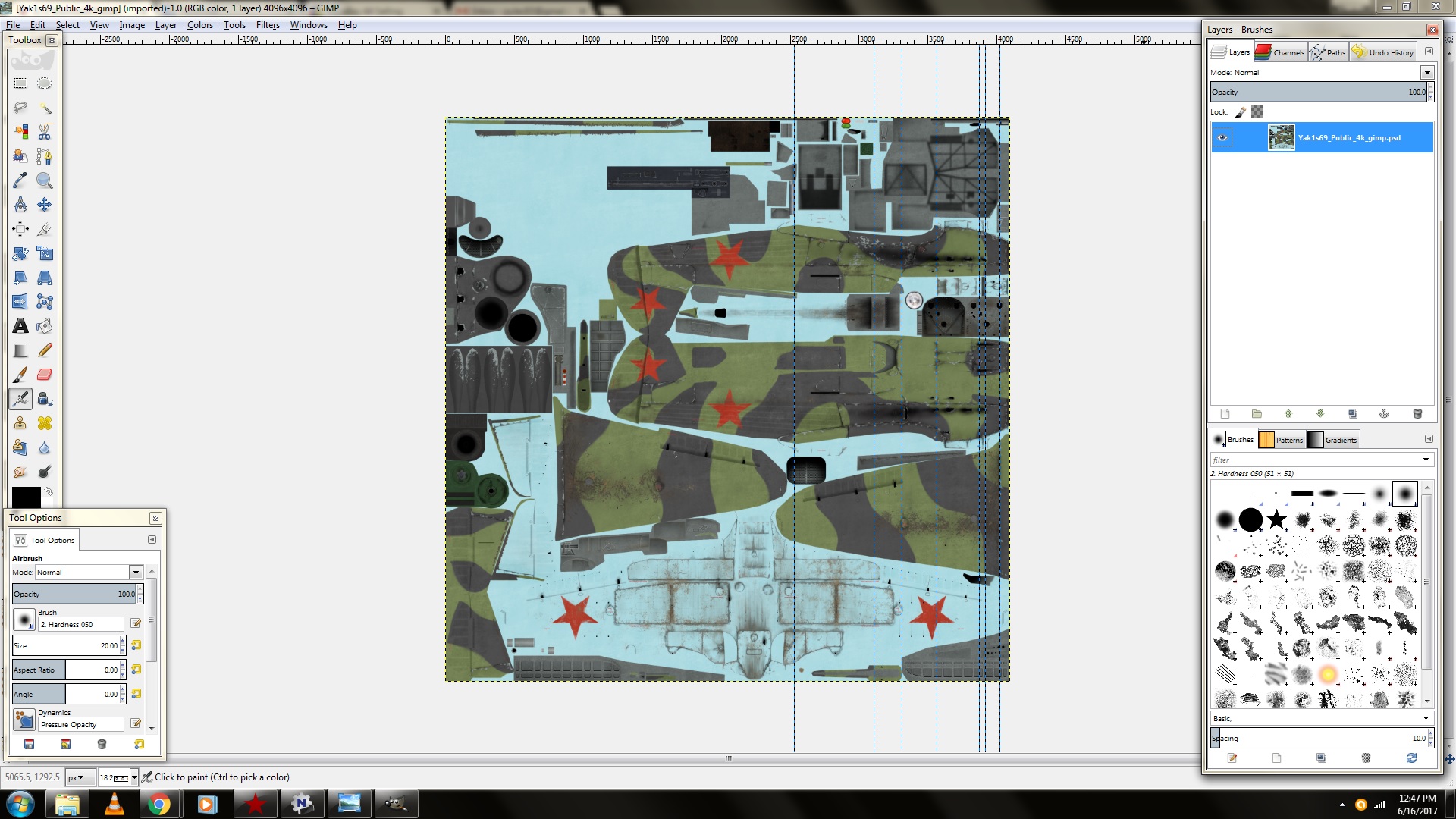Image resolution: width=1456 pixels, height=819 pixels.
Task: Select the Clone stamp tool
Action: pos(20,423)
